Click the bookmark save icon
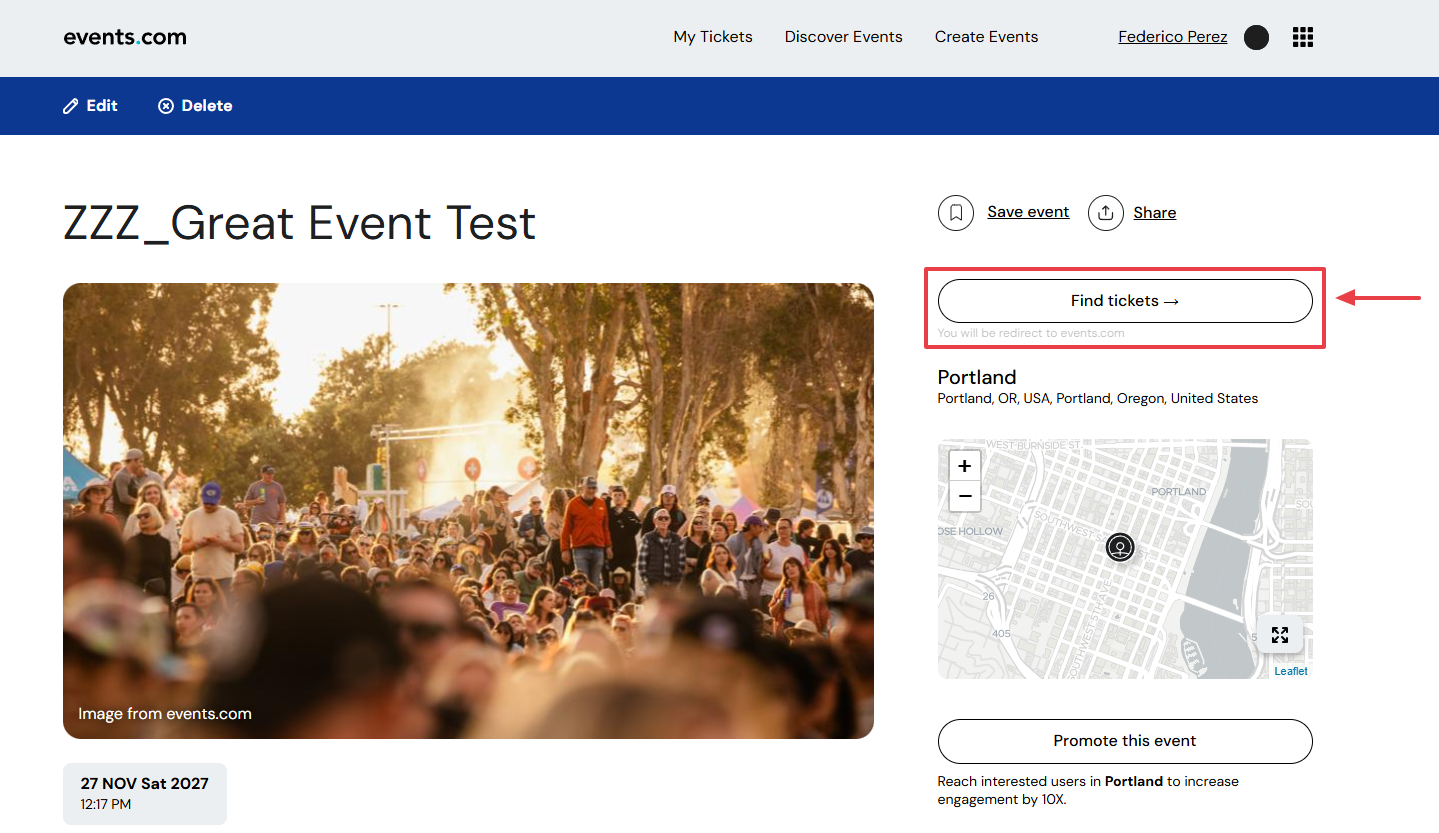1439x833 pixels. tap(956, 213)
